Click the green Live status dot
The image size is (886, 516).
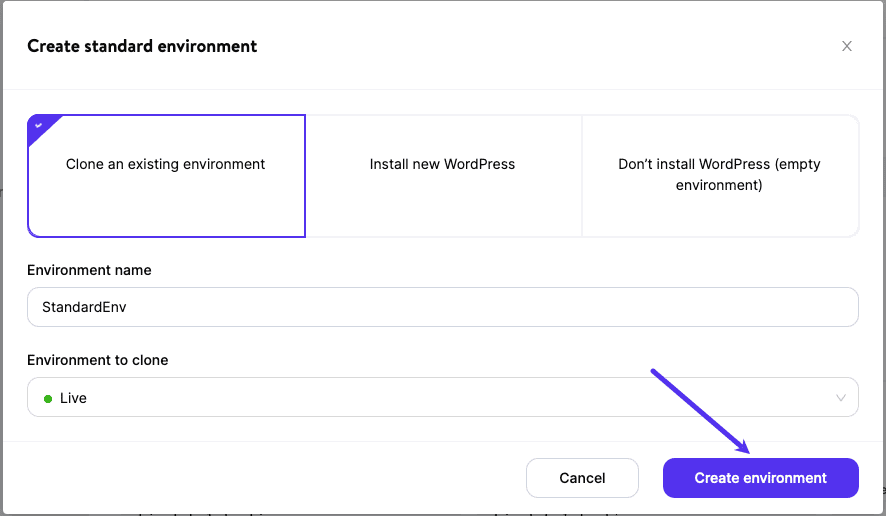coord(47,398)
